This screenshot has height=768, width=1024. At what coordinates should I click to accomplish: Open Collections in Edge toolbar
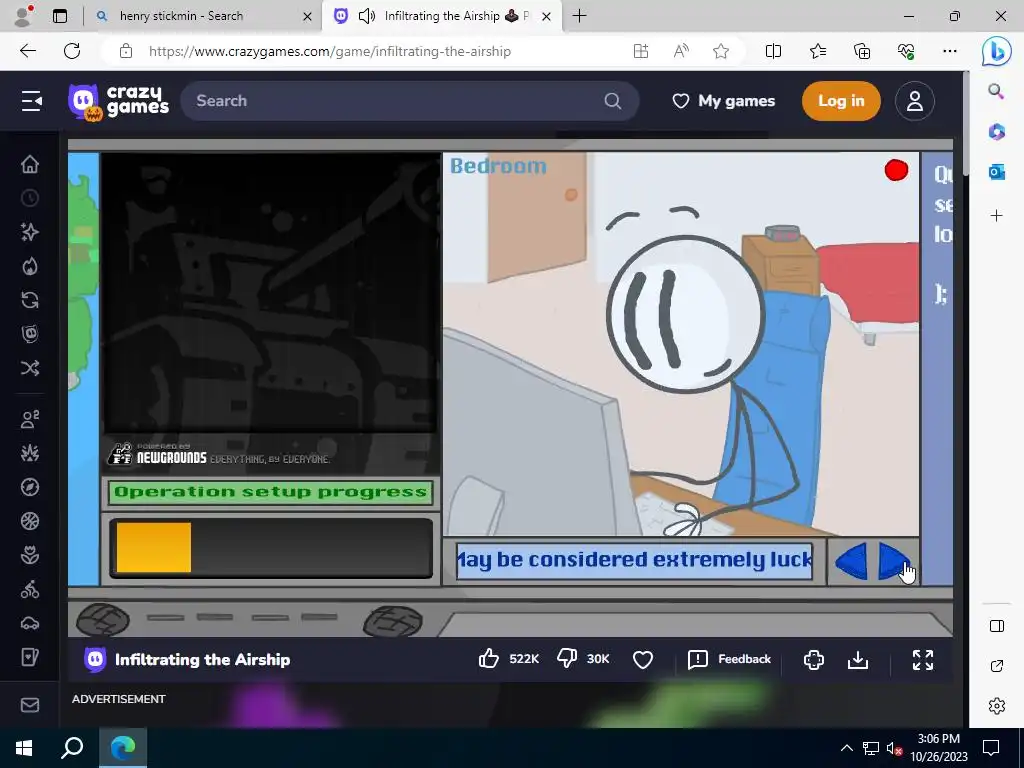[x=862, y=51]
